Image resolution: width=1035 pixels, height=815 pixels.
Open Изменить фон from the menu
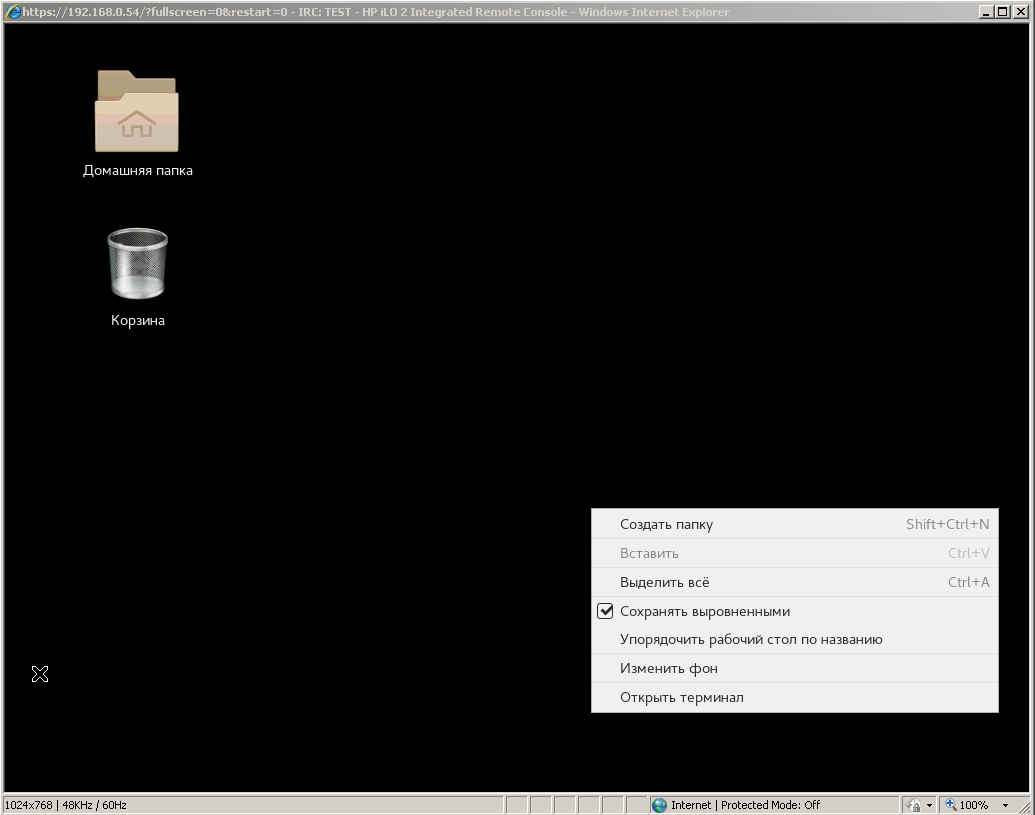click(669, 668)
